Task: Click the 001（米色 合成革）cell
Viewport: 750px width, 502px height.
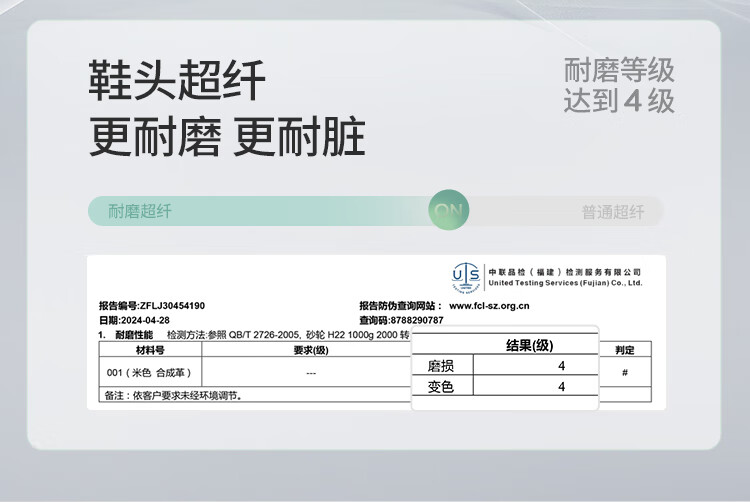Action: coord(149,372)
